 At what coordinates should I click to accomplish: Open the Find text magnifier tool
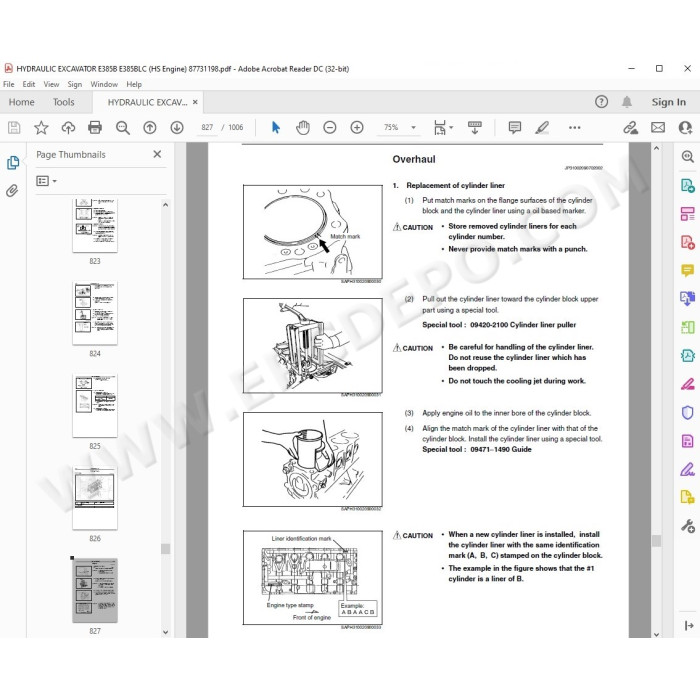[122, 128]
